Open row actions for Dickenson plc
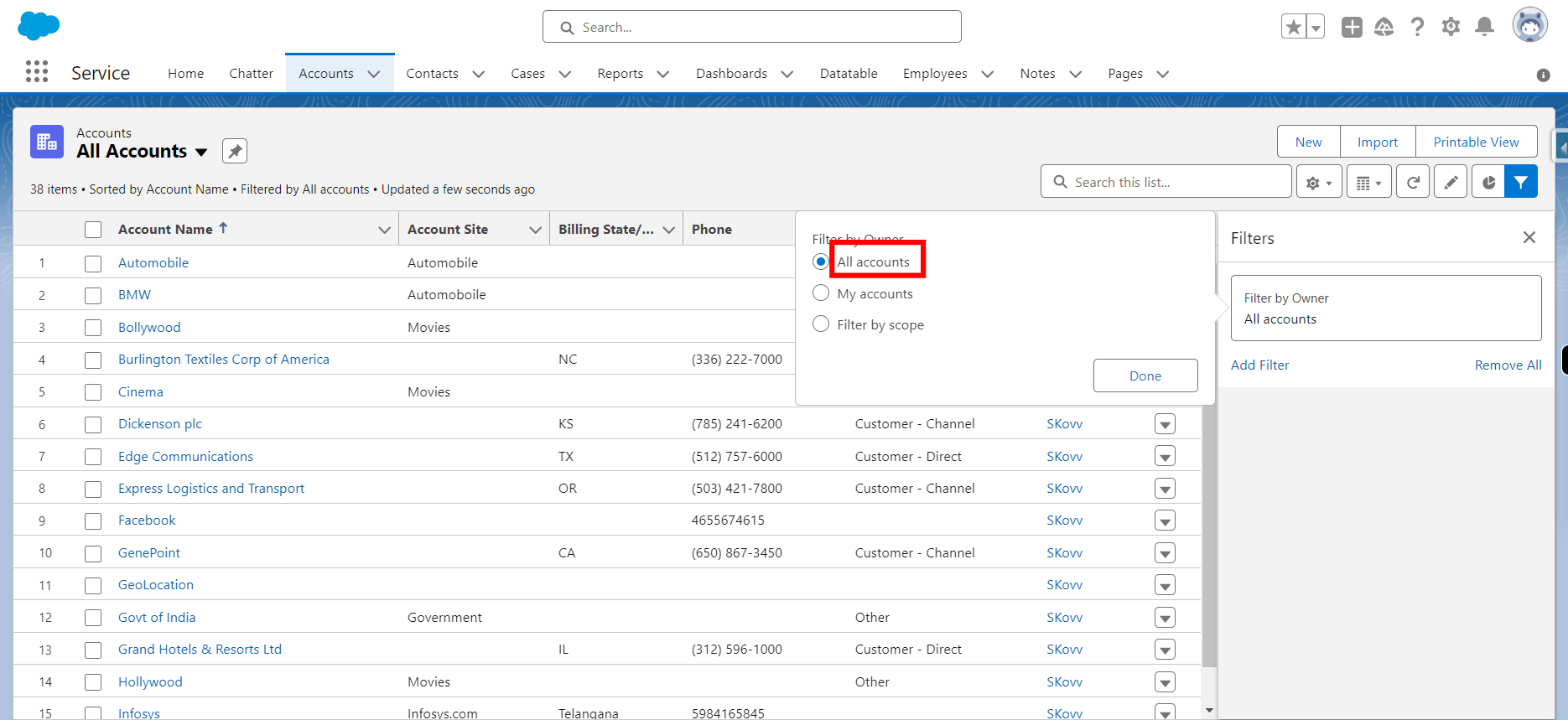Image resolution: width=1568 pixels, height=720 pixels. pos(1165,424)
